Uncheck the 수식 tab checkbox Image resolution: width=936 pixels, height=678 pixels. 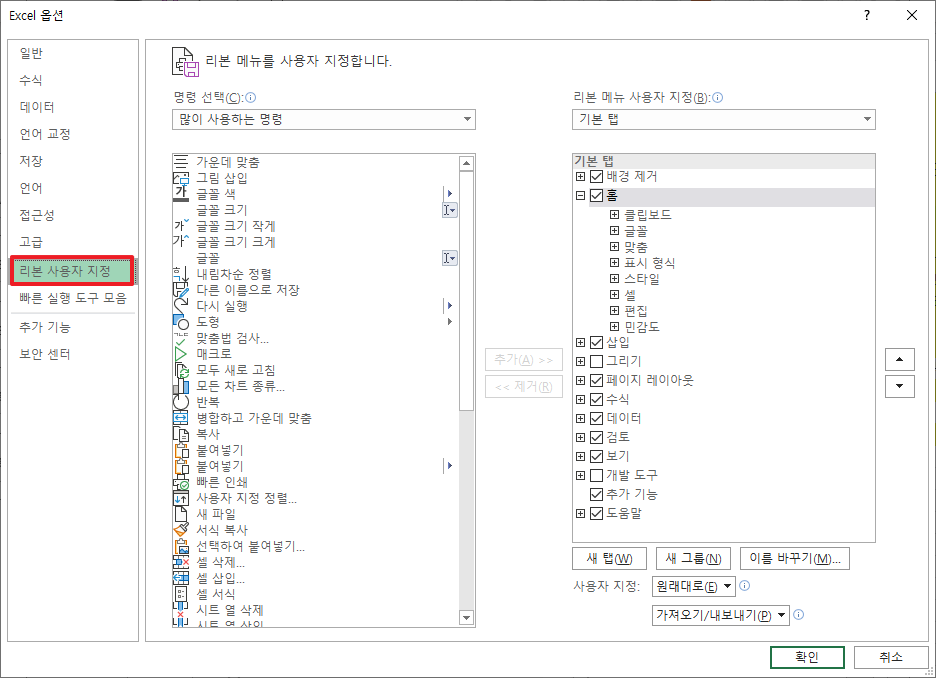tap(596, 399)
